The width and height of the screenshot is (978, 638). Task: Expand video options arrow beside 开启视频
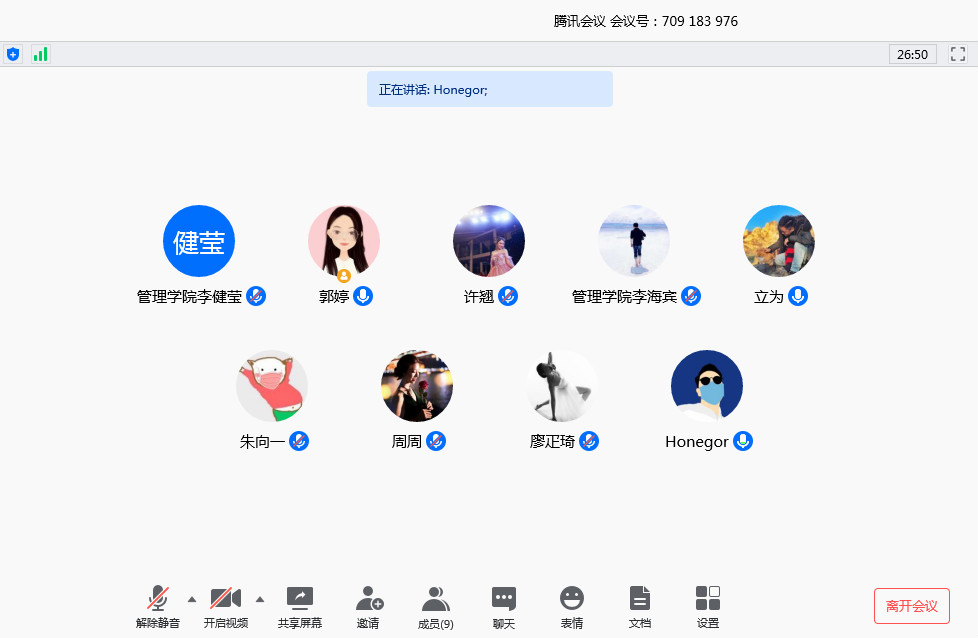pos(260,600)
